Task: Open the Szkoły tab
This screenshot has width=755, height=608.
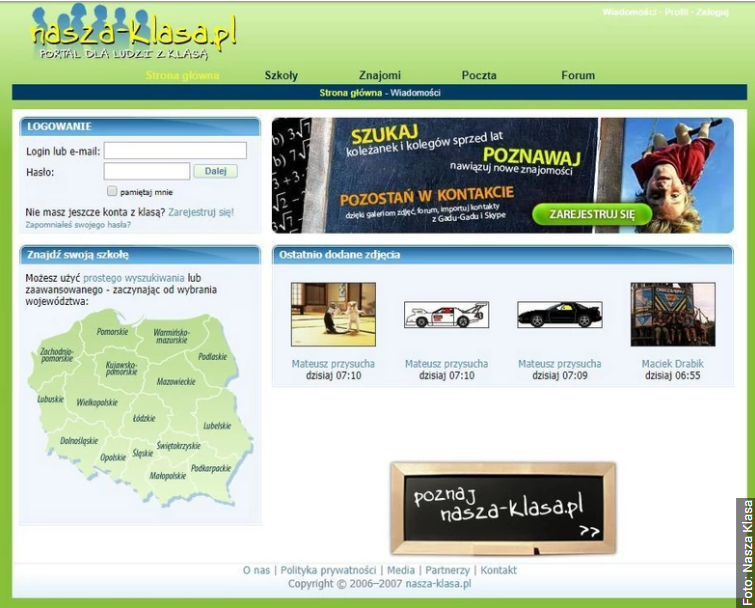Action: tap(281, 75)
